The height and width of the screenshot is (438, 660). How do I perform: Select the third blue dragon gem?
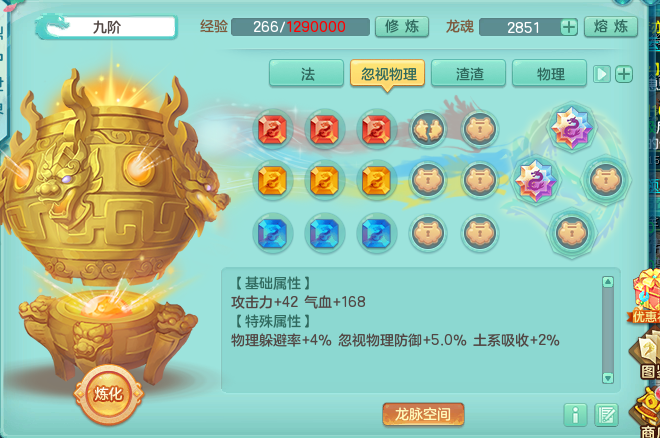click(x=376, y=233)
